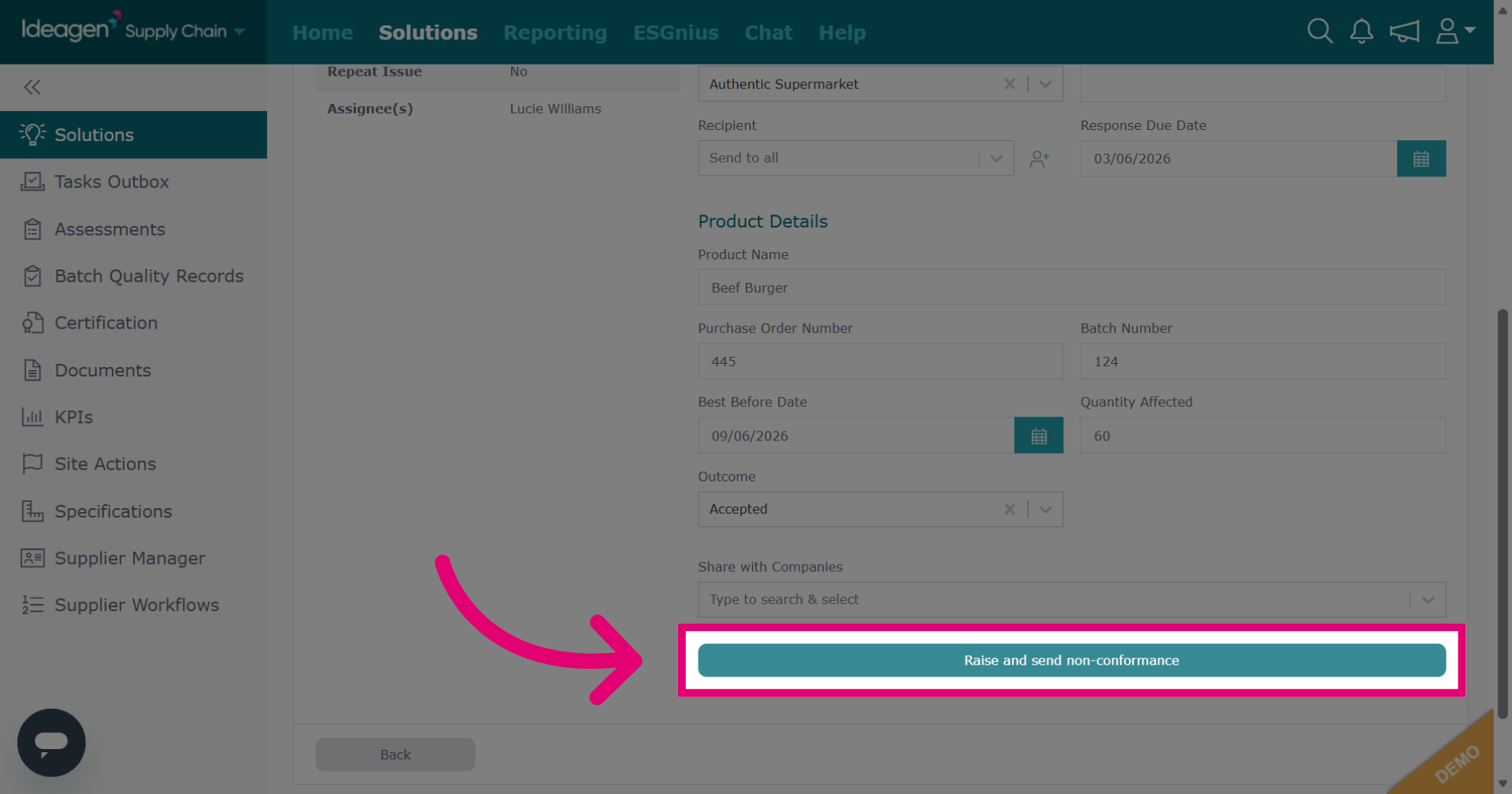Viewport: 1512px width, 794px height.
Task: Click the Product Name input field
Action: [1072, 288]
